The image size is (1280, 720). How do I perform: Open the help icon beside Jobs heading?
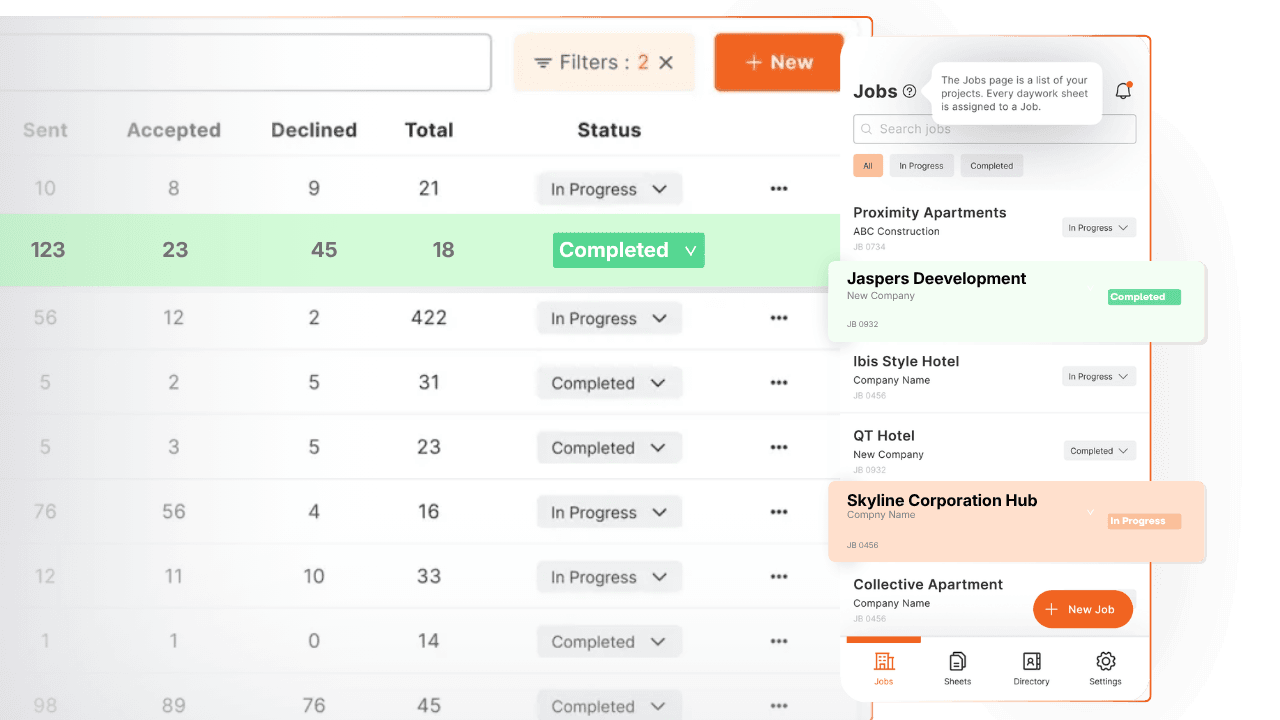click(x=909, y=91)
